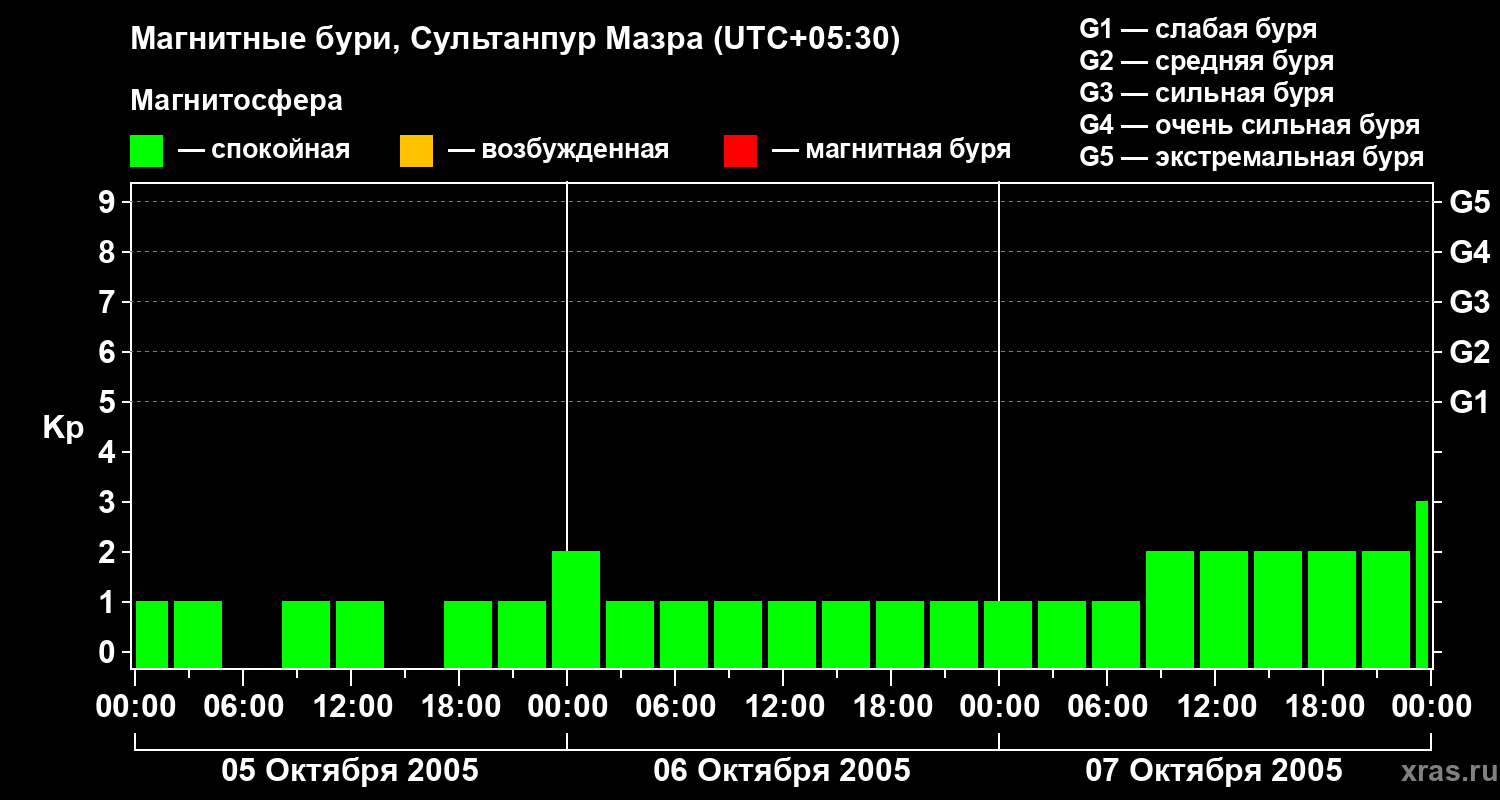
Task: Click the '05 Октября 2005' date label
Action: 350,771
